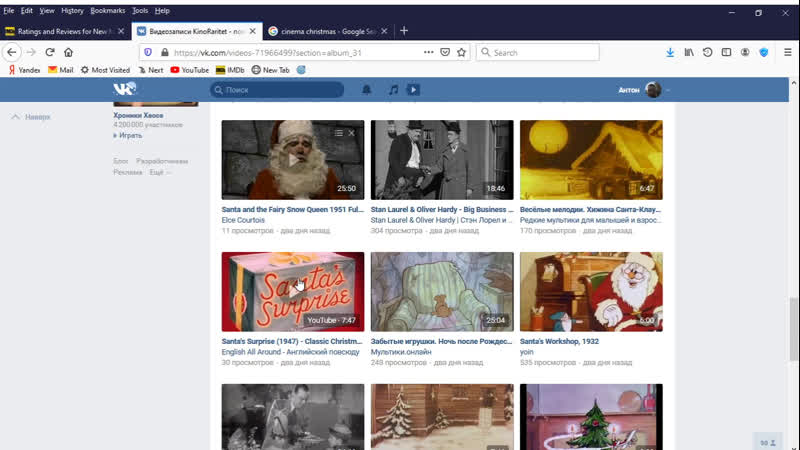
Task: Click the Играть link
Action: click(x=128, y=136)
